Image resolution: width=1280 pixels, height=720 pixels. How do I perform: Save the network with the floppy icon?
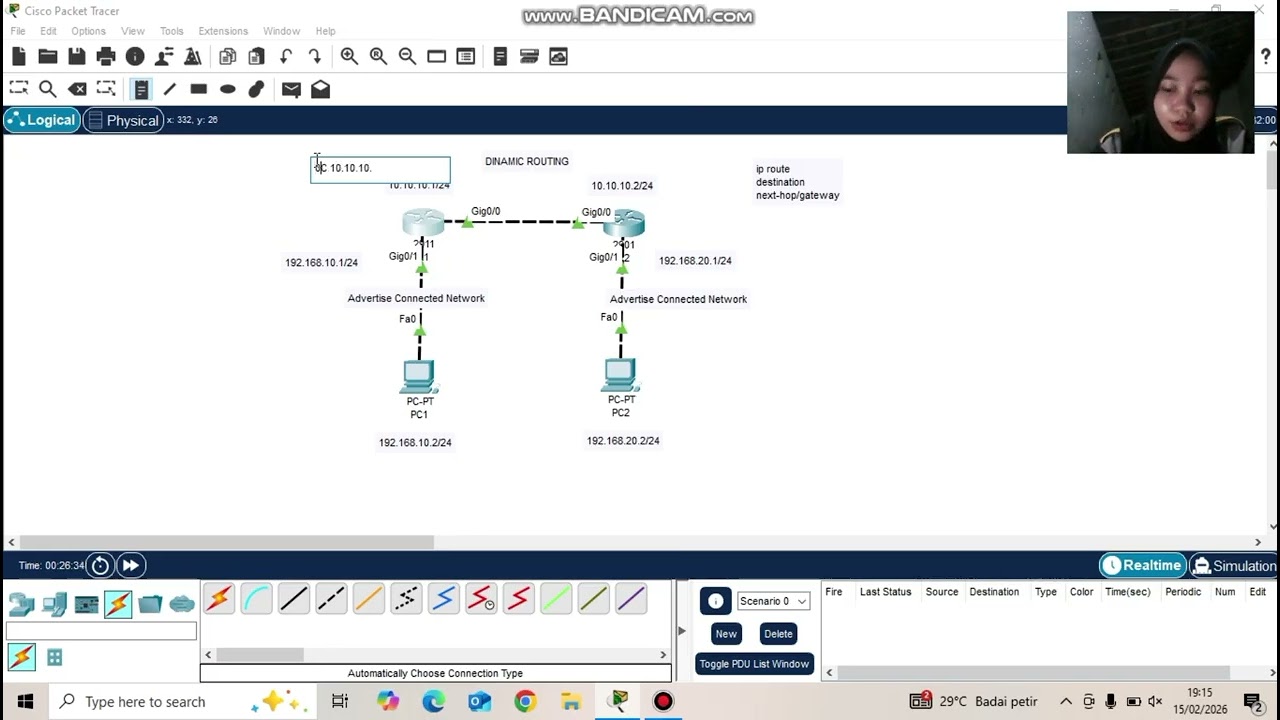click(76, 57)
